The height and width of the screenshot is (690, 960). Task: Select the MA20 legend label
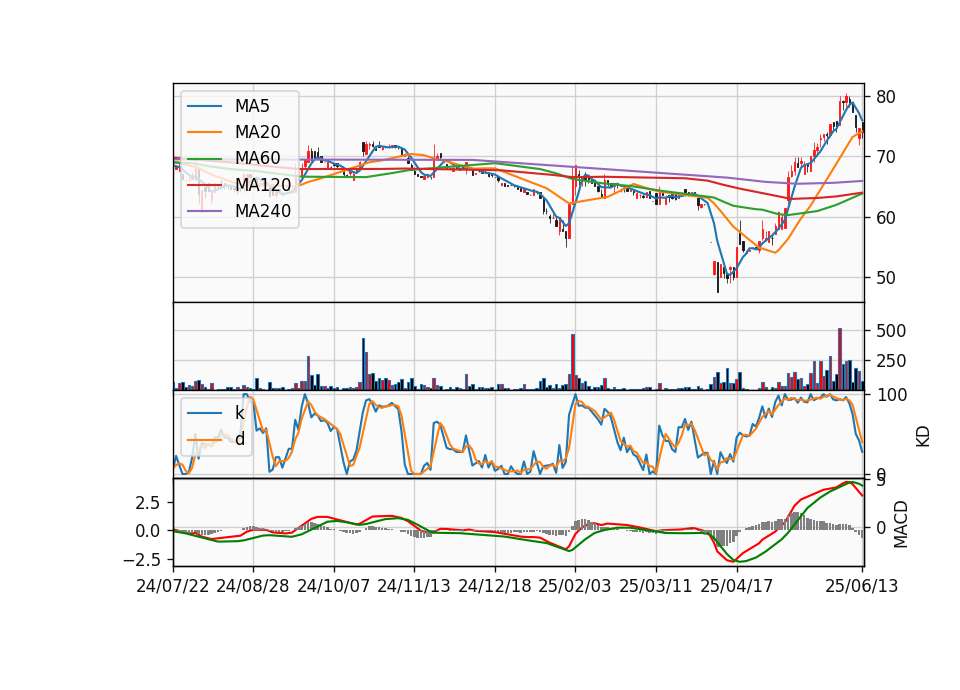point(257,132)
